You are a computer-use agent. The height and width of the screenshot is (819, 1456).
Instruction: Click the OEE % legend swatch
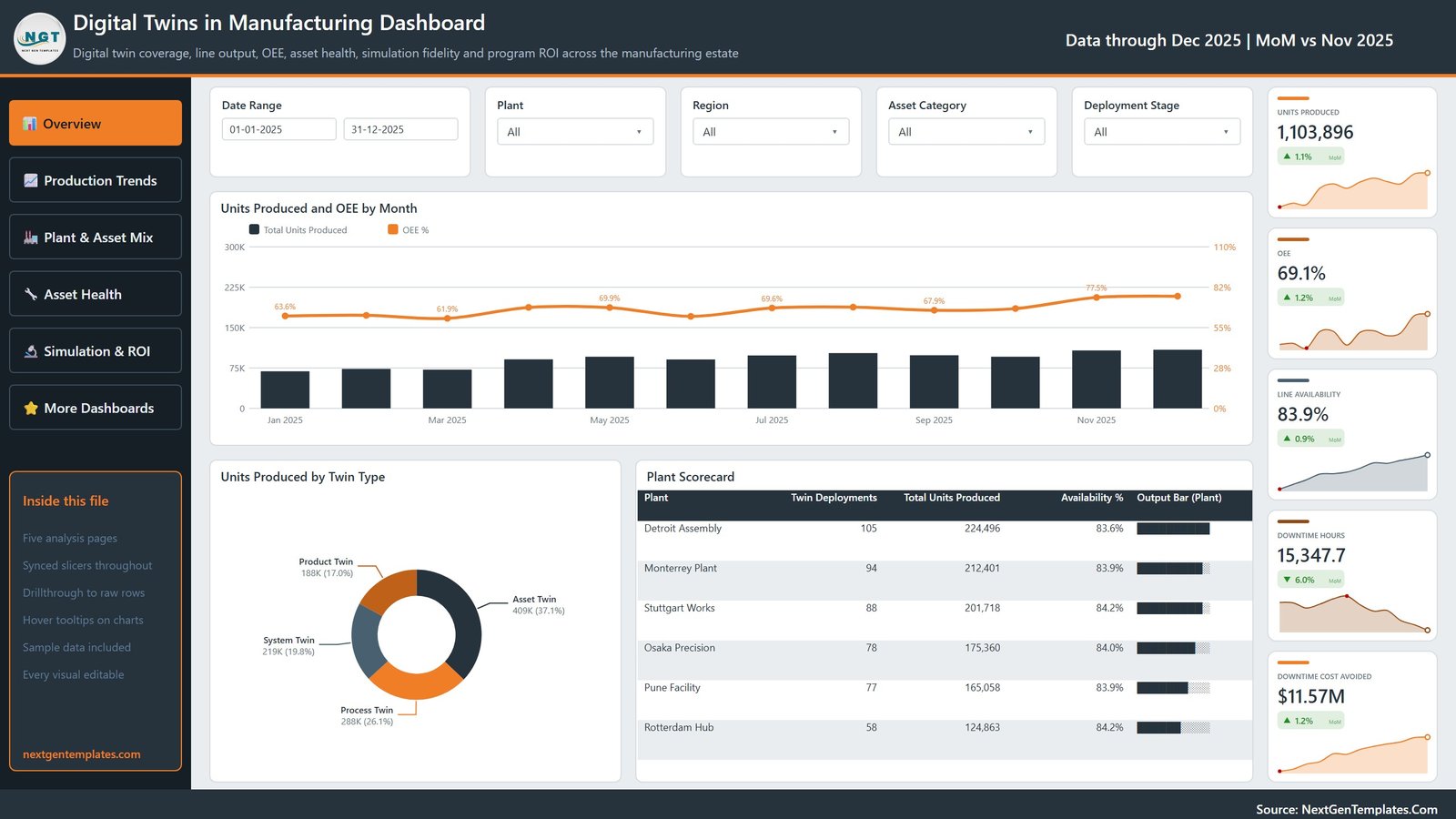click(x=393, y=229)
